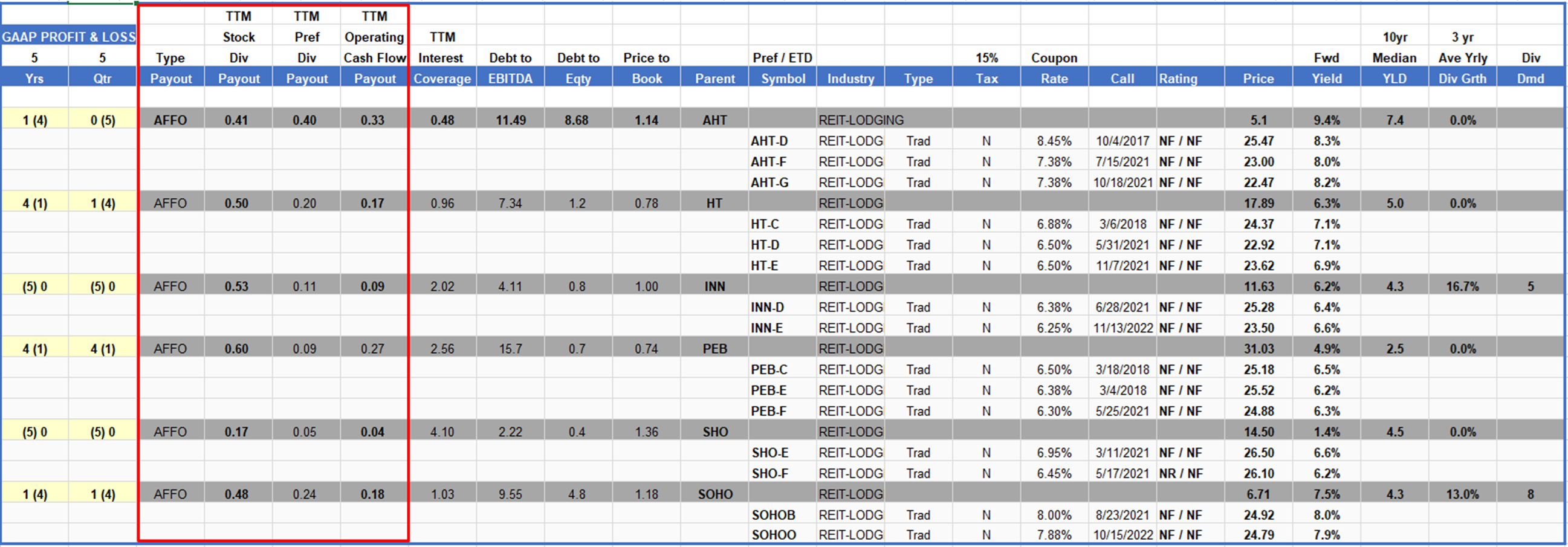
Task: Select the Interest Coverage column header
Action: (442, 79)
